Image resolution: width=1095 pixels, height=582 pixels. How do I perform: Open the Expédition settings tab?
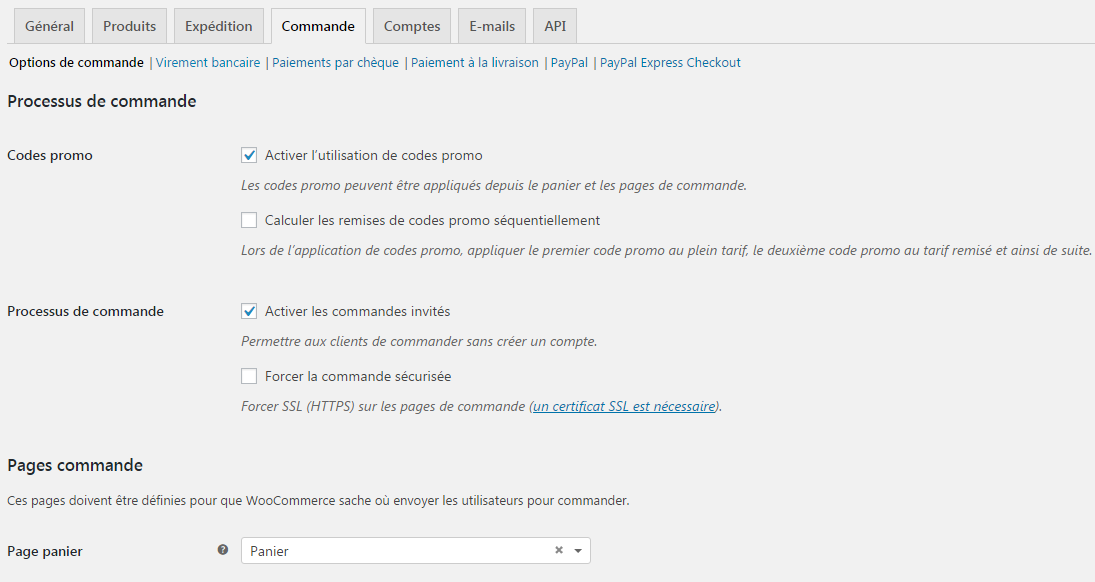[218, 25]
